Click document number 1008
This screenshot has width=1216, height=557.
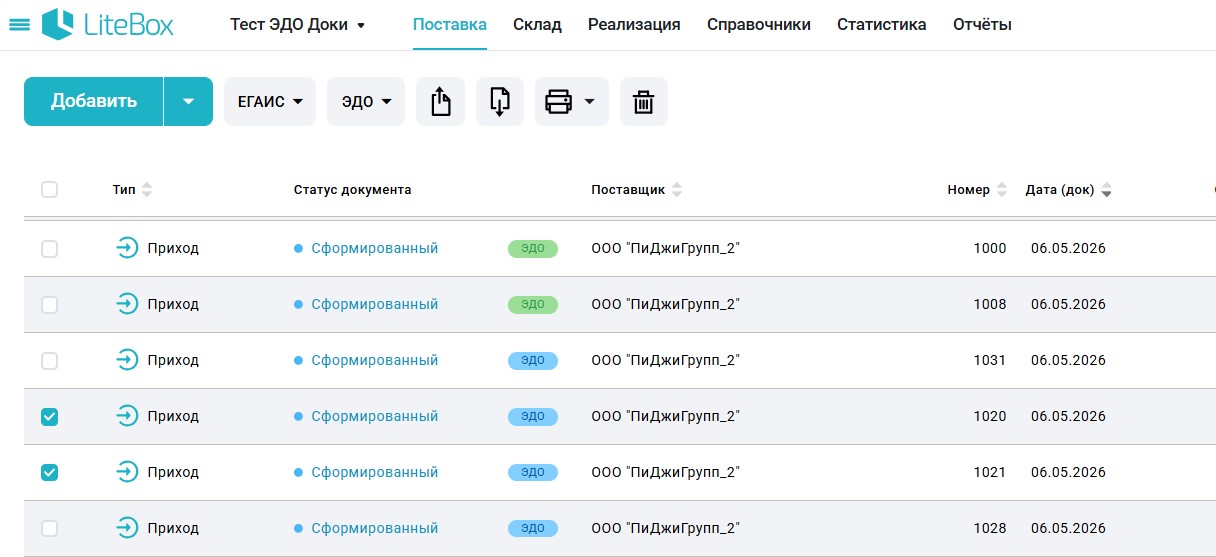(990, 304)
